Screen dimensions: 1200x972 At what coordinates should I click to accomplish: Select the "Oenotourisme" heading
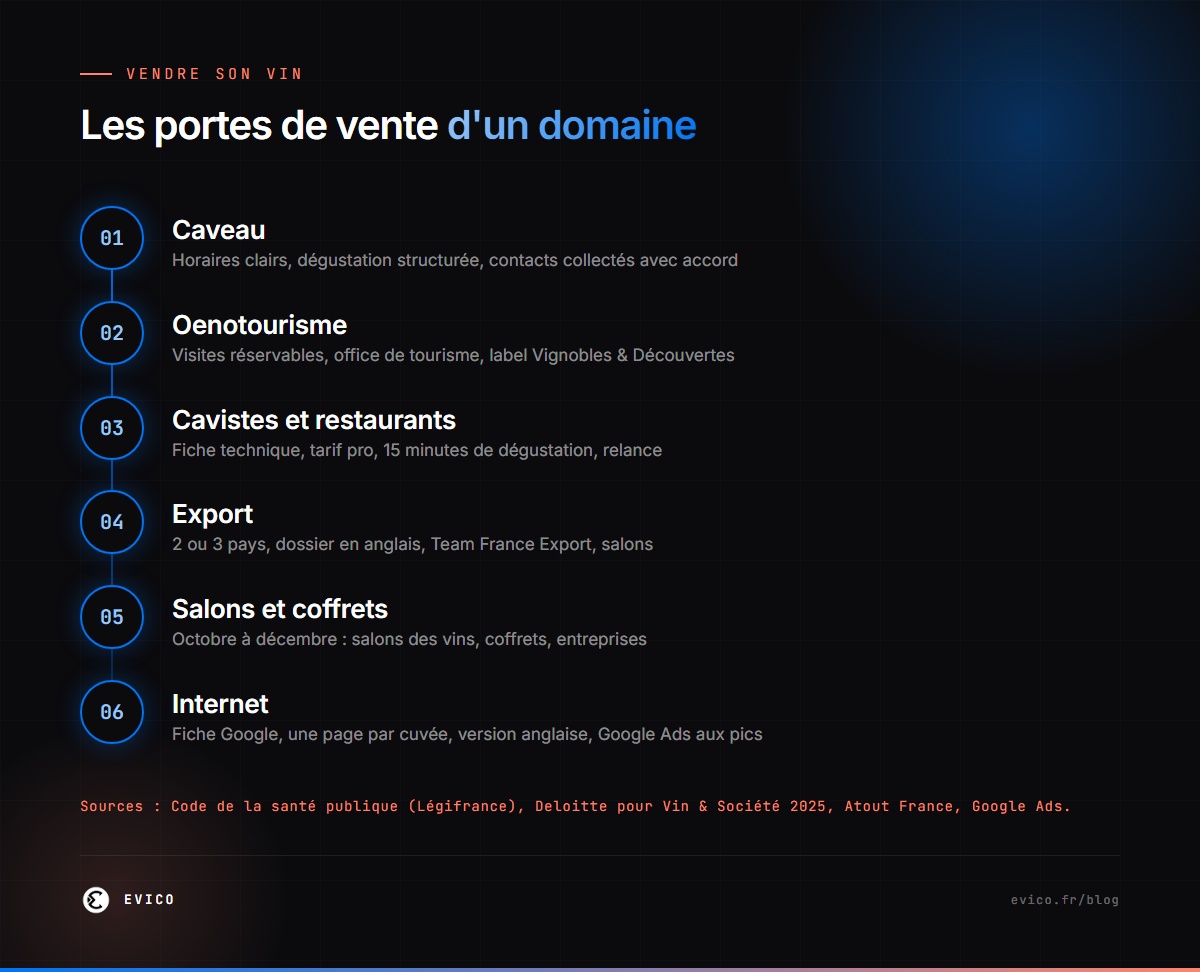coord(259,325)
